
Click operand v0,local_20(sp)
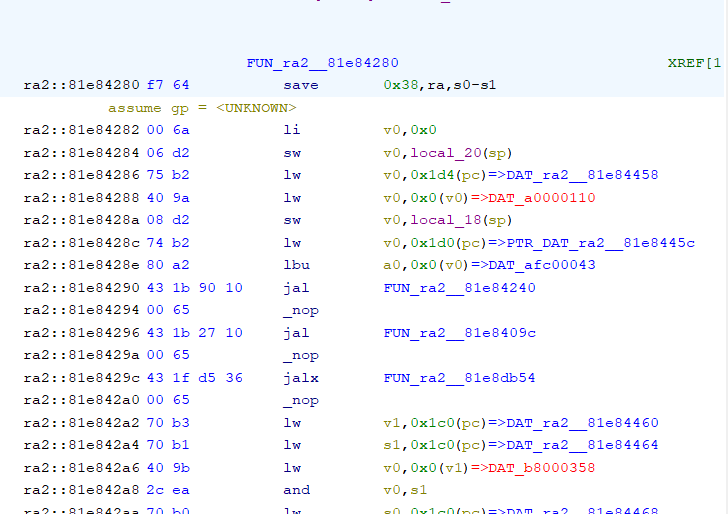click(448, 153)
